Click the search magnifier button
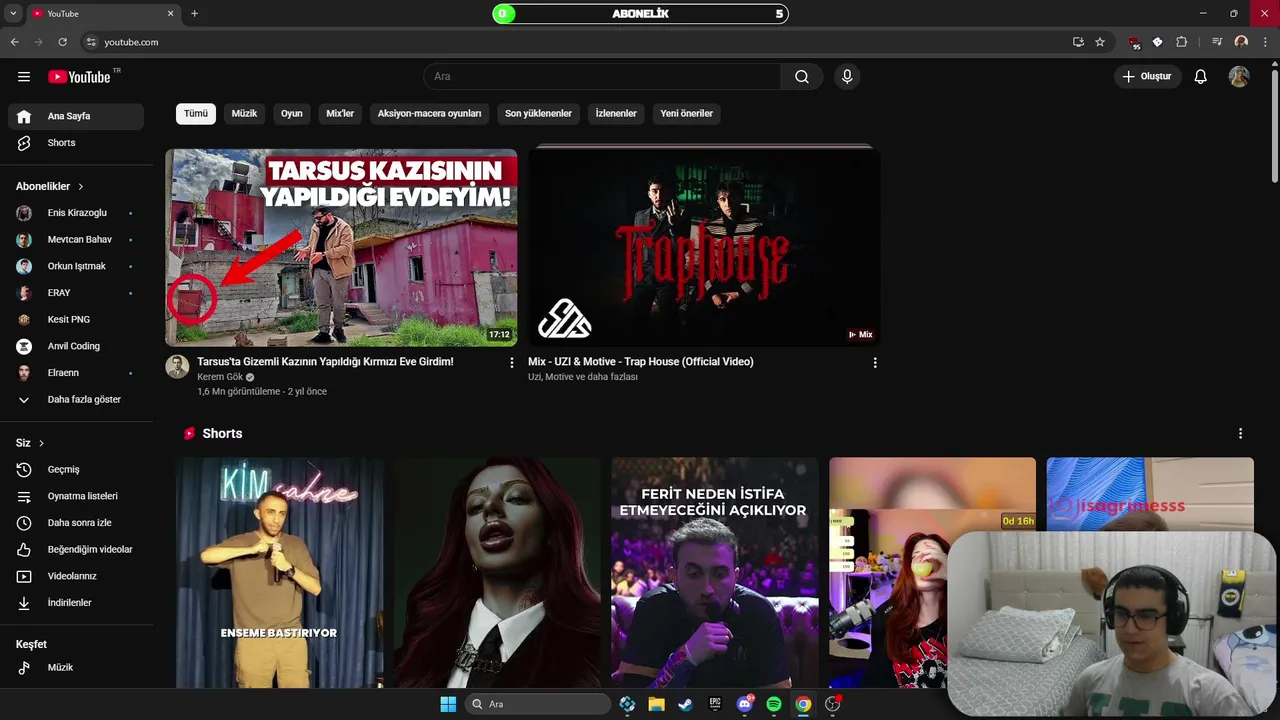The image size is (1280, 720). (802, 77)
